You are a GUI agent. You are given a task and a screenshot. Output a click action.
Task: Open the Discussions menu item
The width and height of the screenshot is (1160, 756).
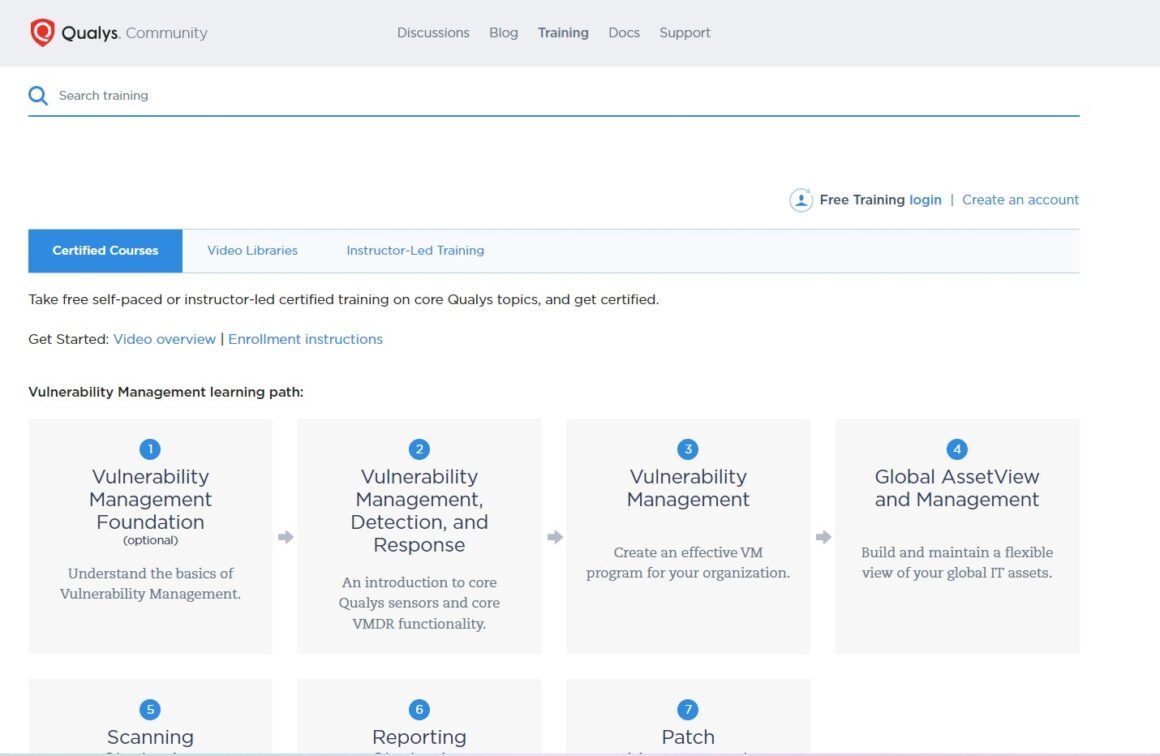click(433, 32)
